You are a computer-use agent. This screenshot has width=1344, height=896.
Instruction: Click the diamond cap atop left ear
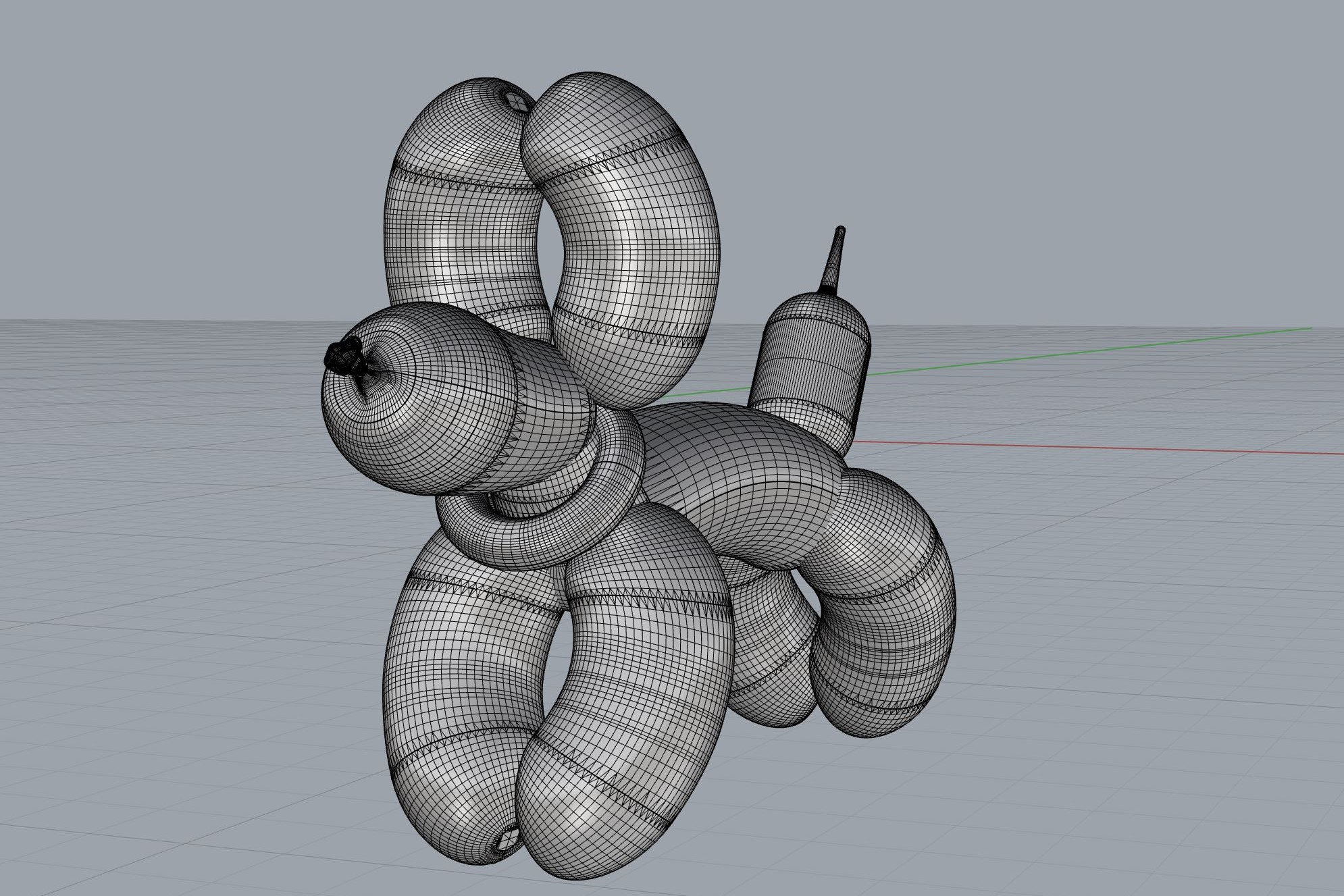[517, 102]
